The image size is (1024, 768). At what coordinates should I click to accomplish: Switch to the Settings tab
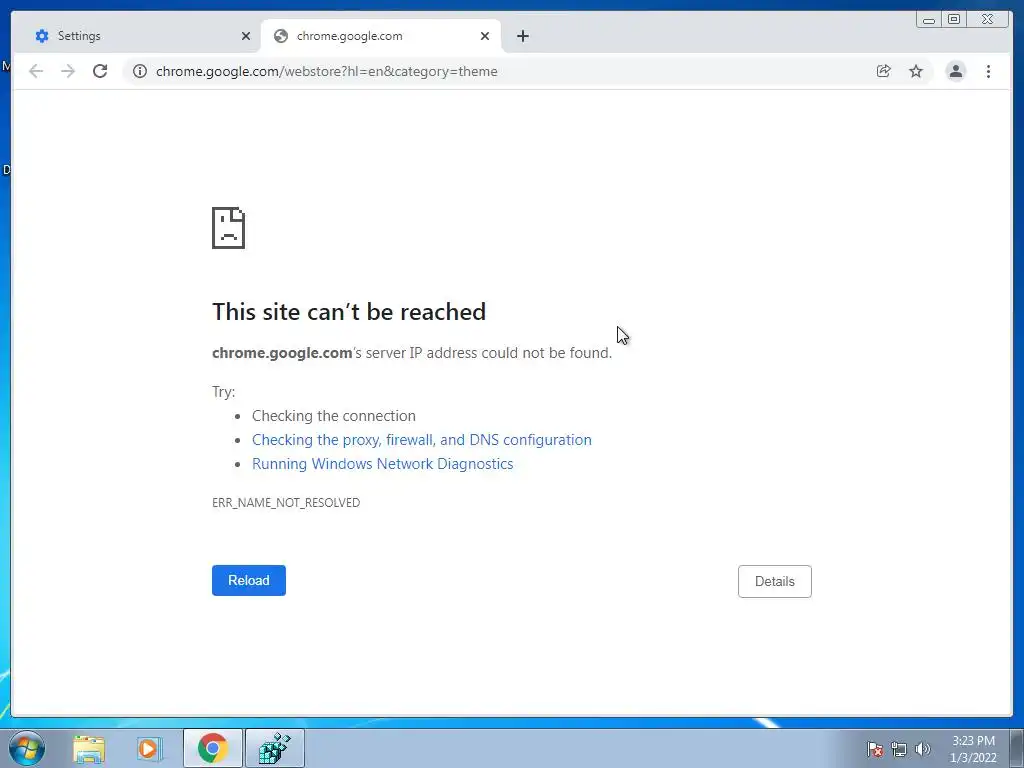click(x=136, y=36)
